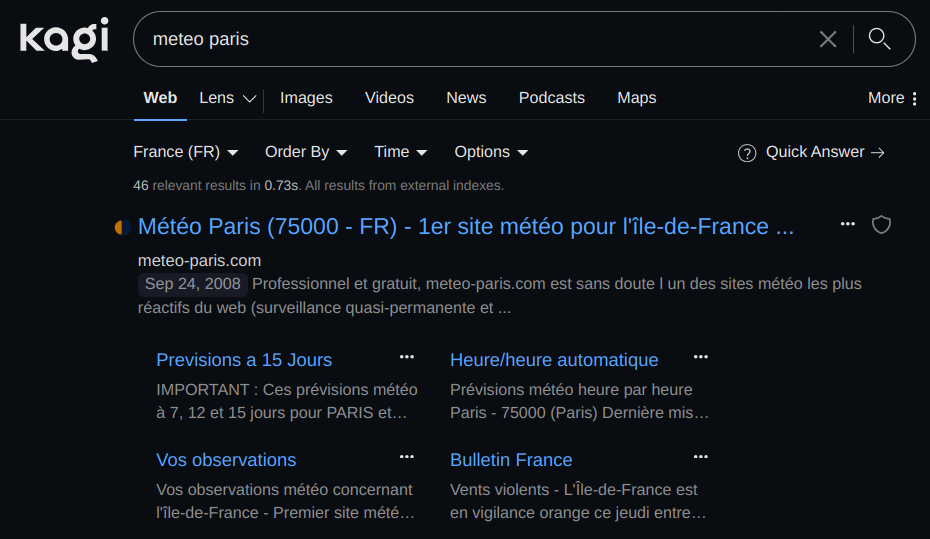This screenshot has width=930, height=539.
Task: Open the shield icon for meteo-paris.com result
Action: click(x=881, y=224)
